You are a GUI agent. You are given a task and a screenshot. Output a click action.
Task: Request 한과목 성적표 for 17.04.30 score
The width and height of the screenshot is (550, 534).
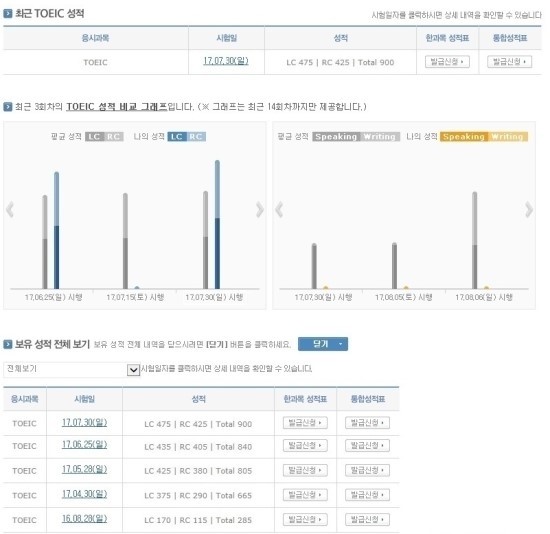tap(305, 495)
